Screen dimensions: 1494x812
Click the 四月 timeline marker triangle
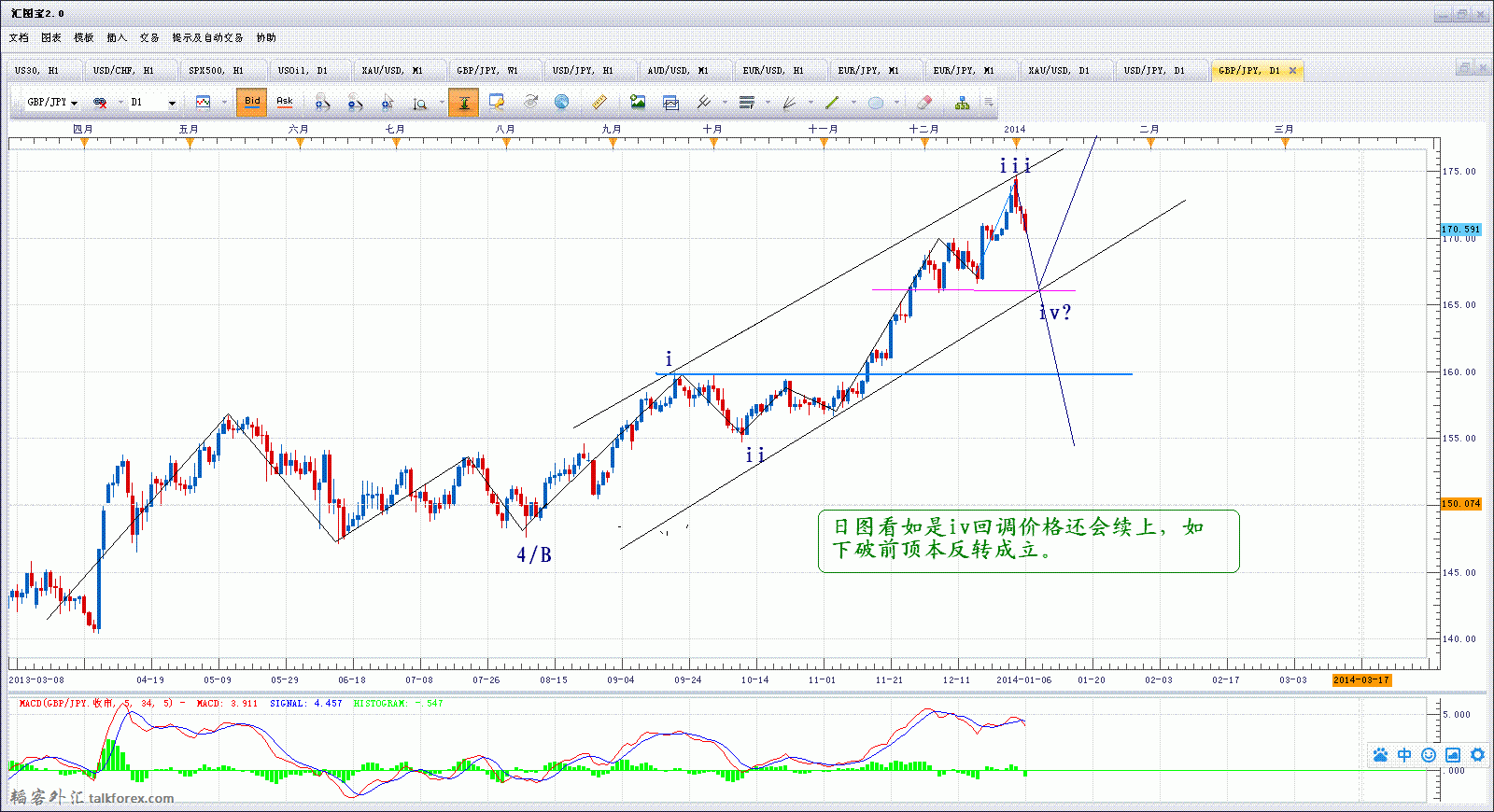(x=84, y=143)
